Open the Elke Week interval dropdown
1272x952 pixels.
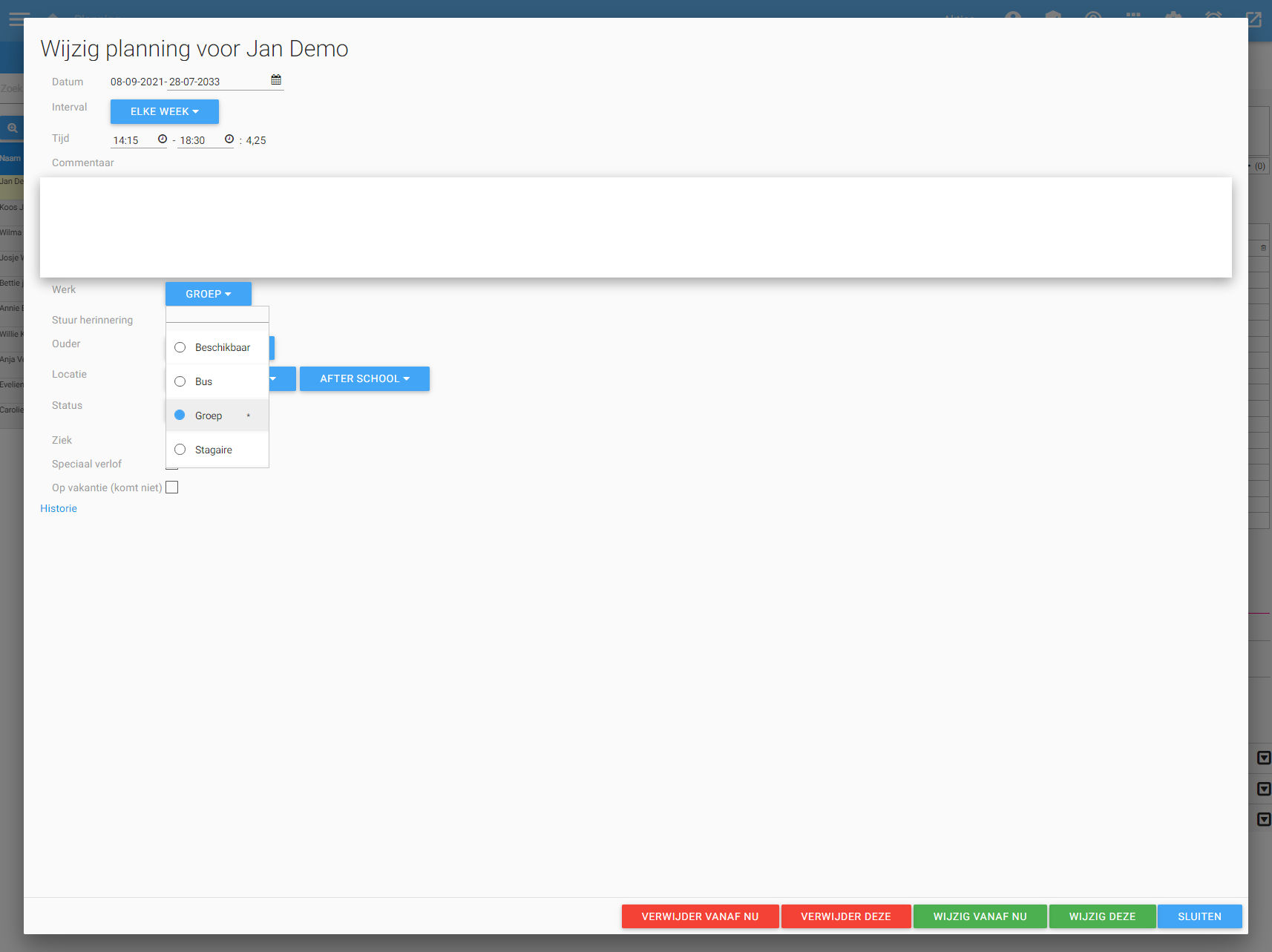[164, 111]
